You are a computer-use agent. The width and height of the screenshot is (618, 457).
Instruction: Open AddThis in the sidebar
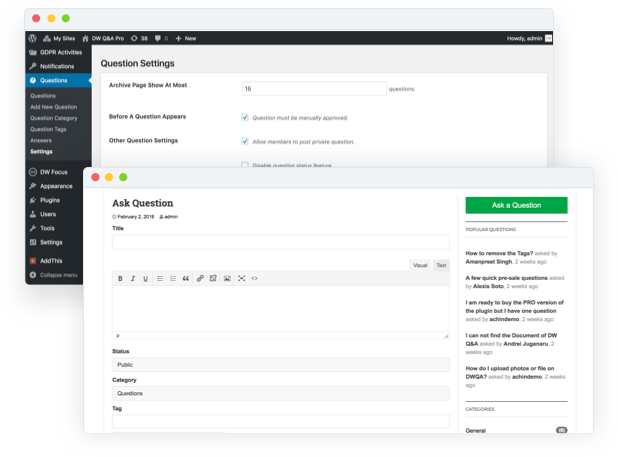[x=54, y=261]
